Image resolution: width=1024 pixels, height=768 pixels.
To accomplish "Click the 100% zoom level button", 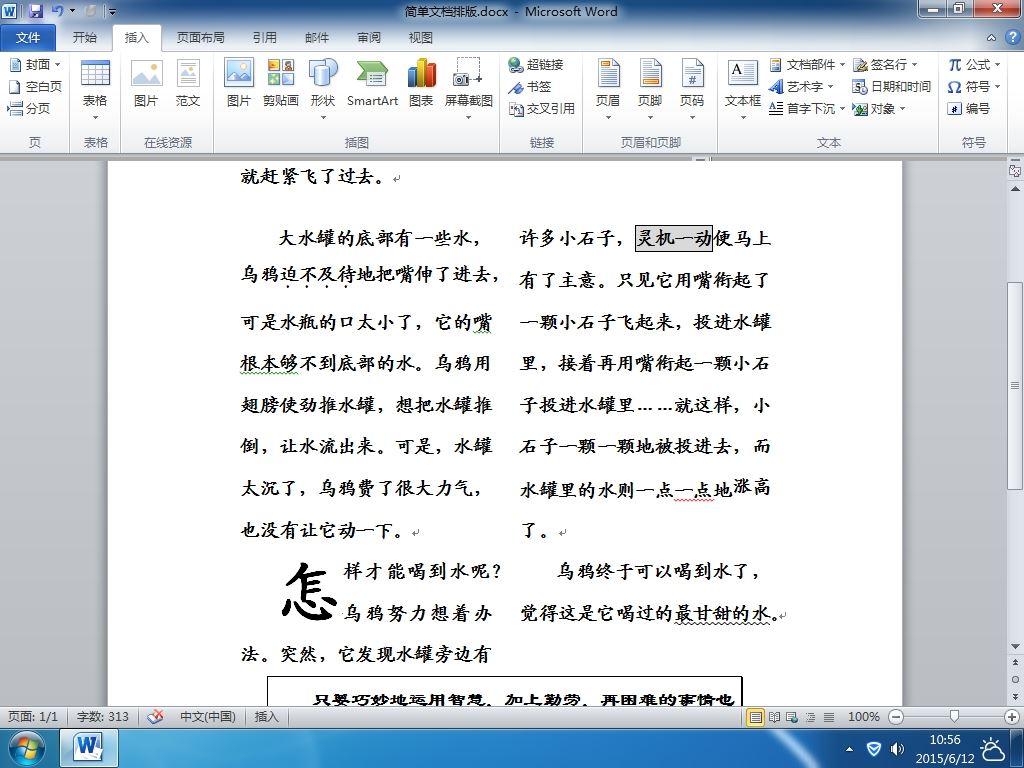I will point(863,717).
